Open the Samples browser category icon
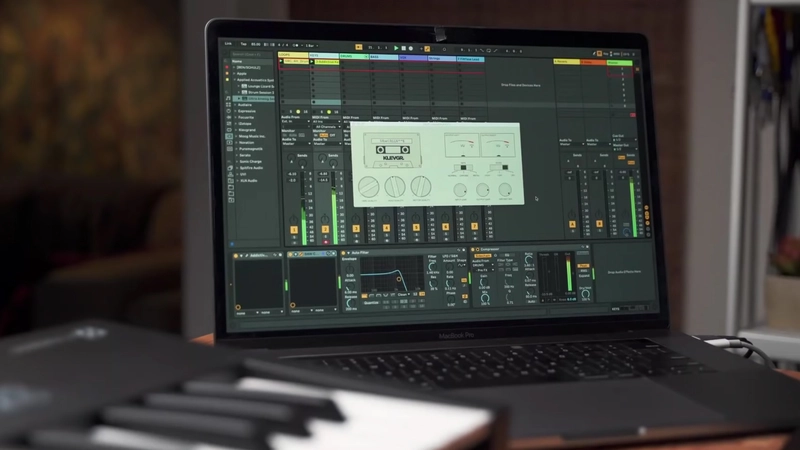This screenshot has width=800, height=450. 229,149
